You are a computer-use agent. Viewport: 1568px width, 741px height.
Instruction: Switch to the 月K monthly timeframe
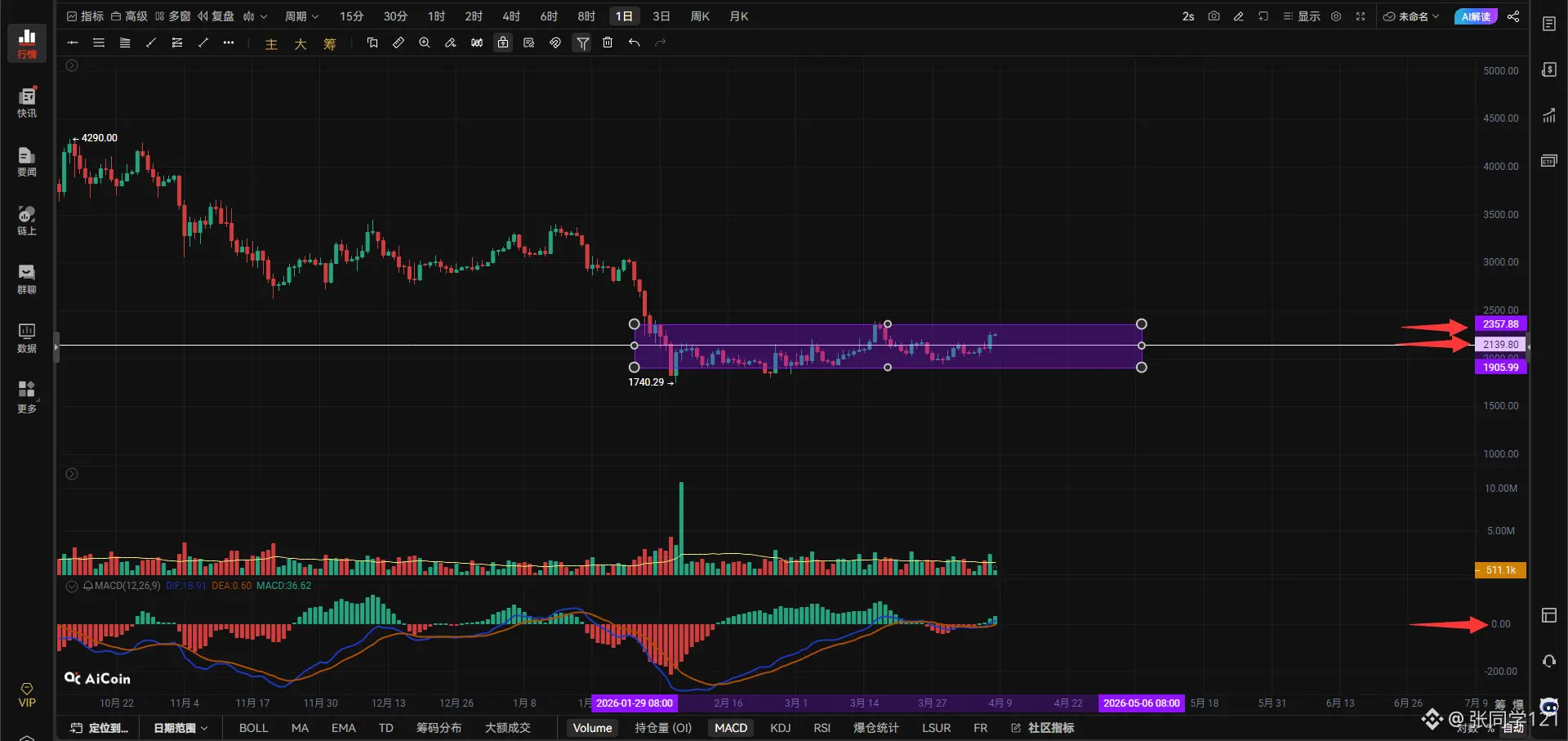pyautogui.click(x=739, y=16)
